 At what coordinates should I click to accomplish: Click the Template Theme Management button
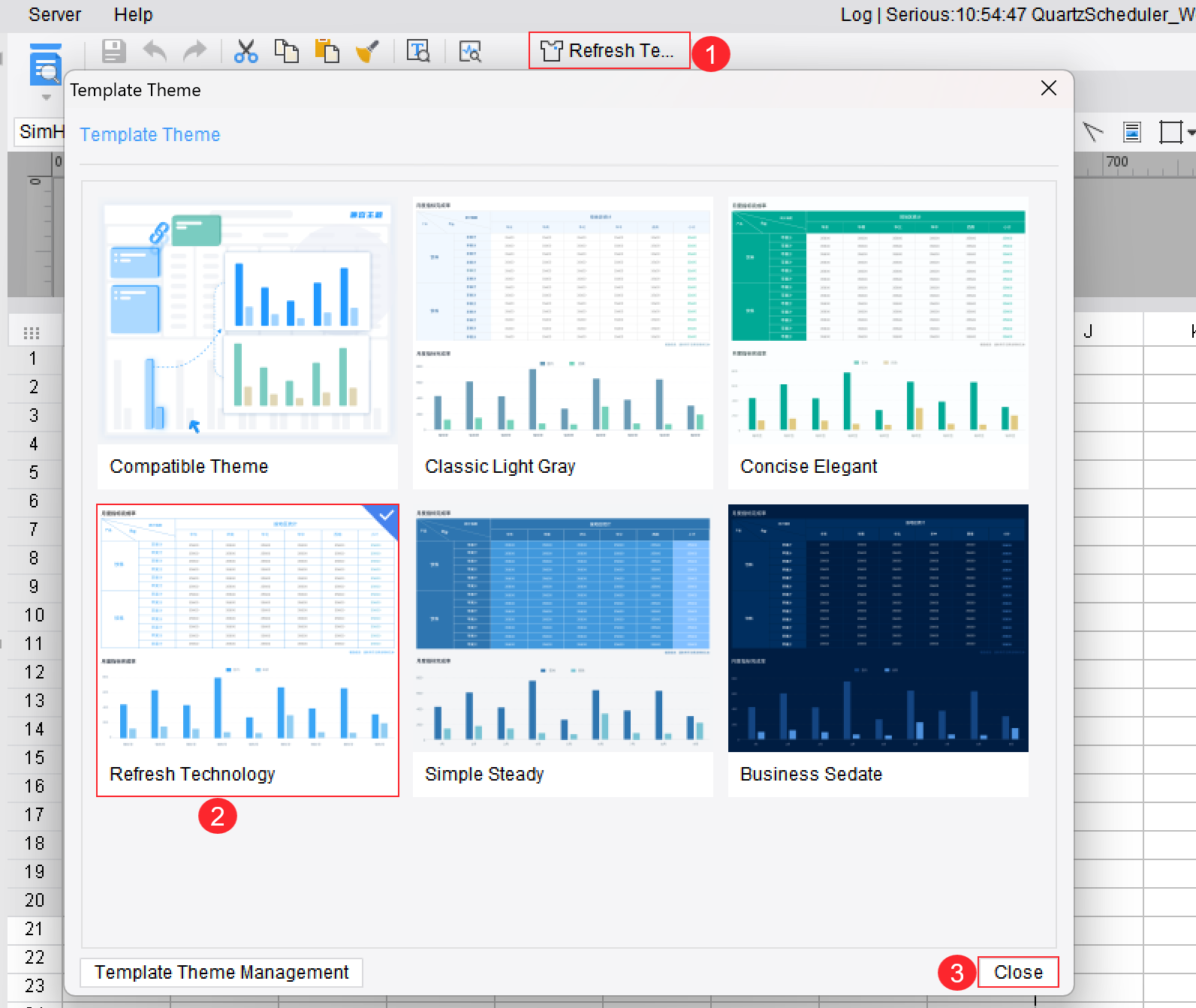[x=221, y=972]
